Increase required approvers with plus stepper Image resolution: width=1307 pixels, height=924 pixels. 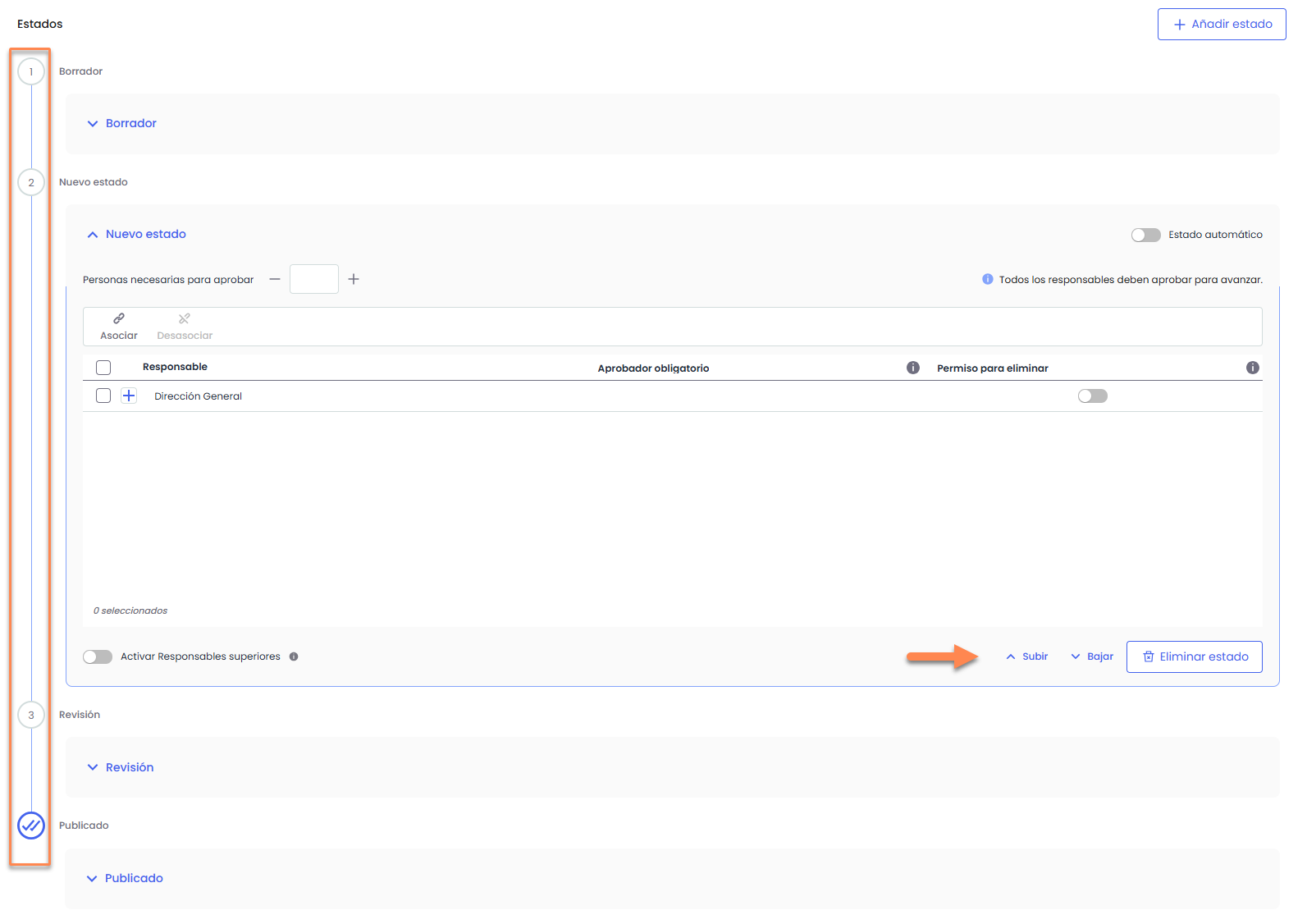click(x=354, y=279)
